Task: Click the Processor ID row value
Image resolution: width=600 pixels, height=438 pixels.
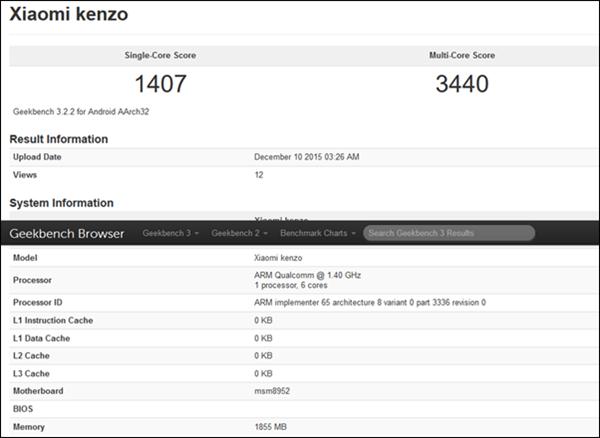Action: click(370, 302)
